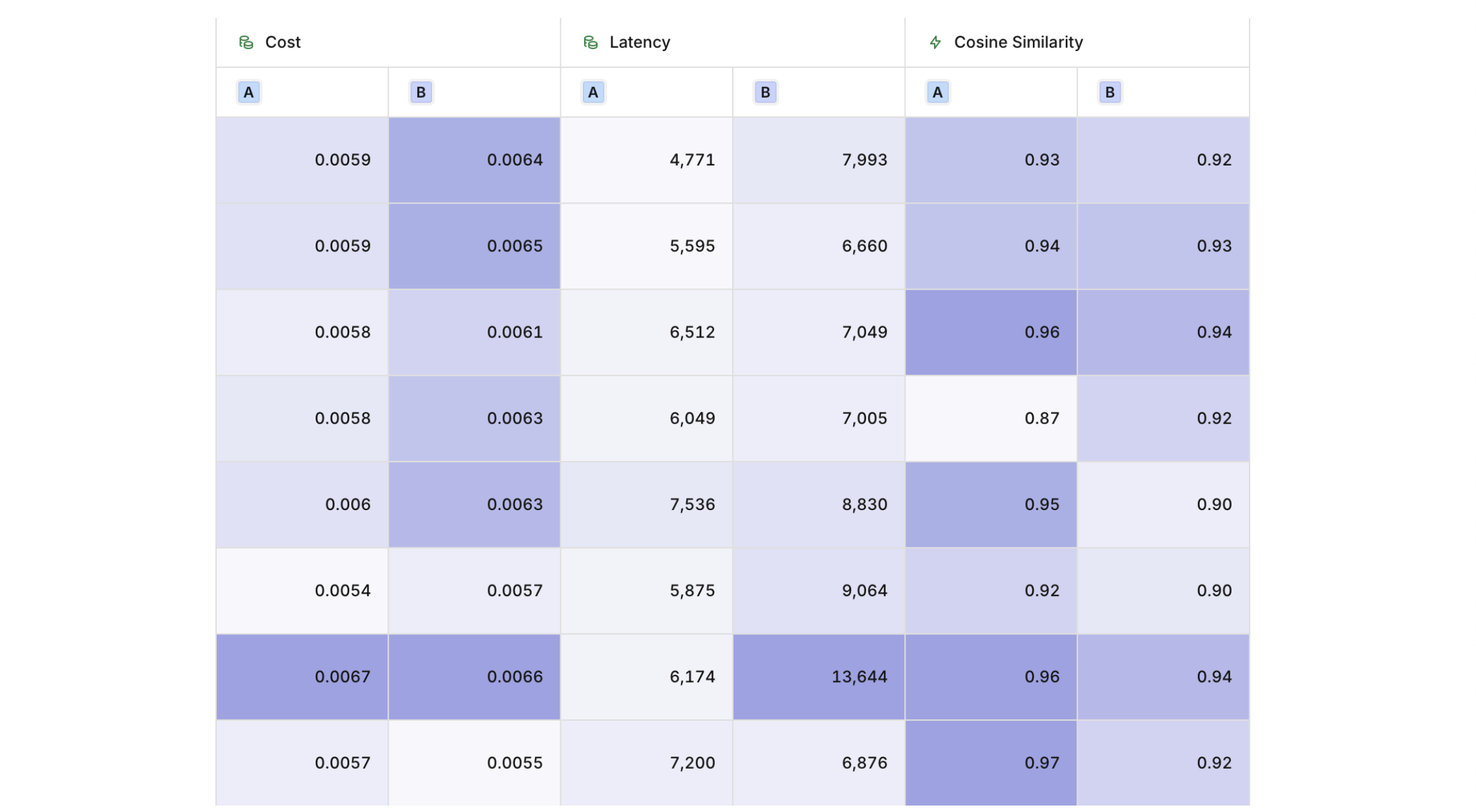Click the A badge under Cosine Similarity
The height and width of the screenshot is (812, 1476).
tap(937, 92)
